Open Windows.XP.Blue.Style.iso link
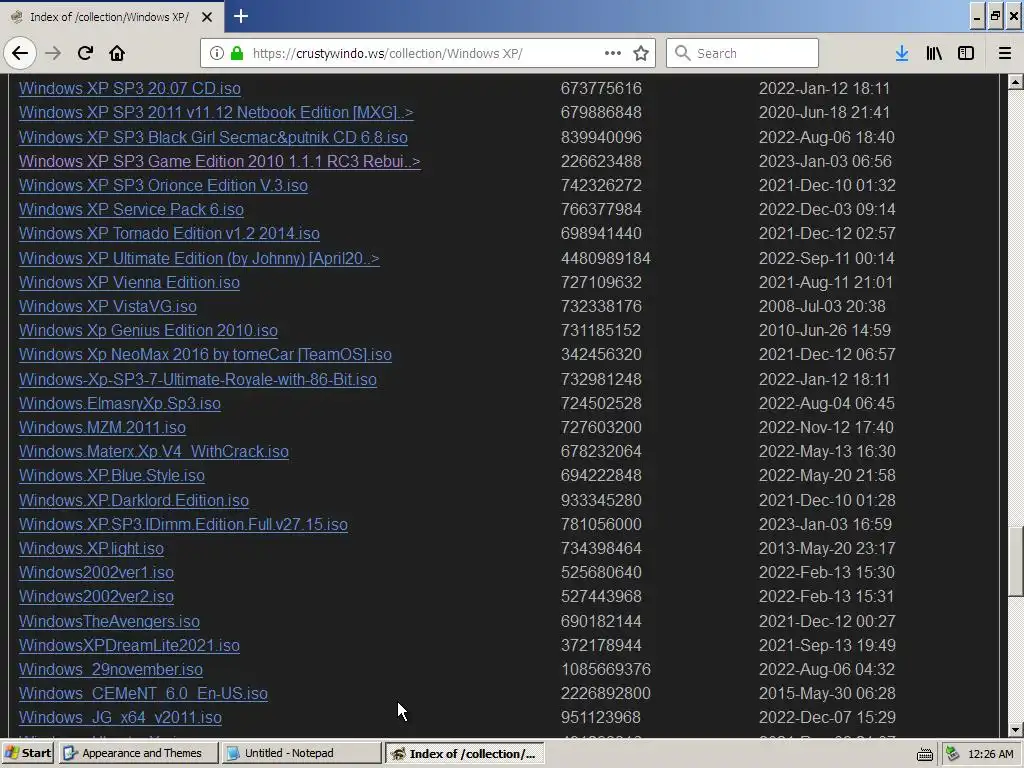 pos(112,475)
